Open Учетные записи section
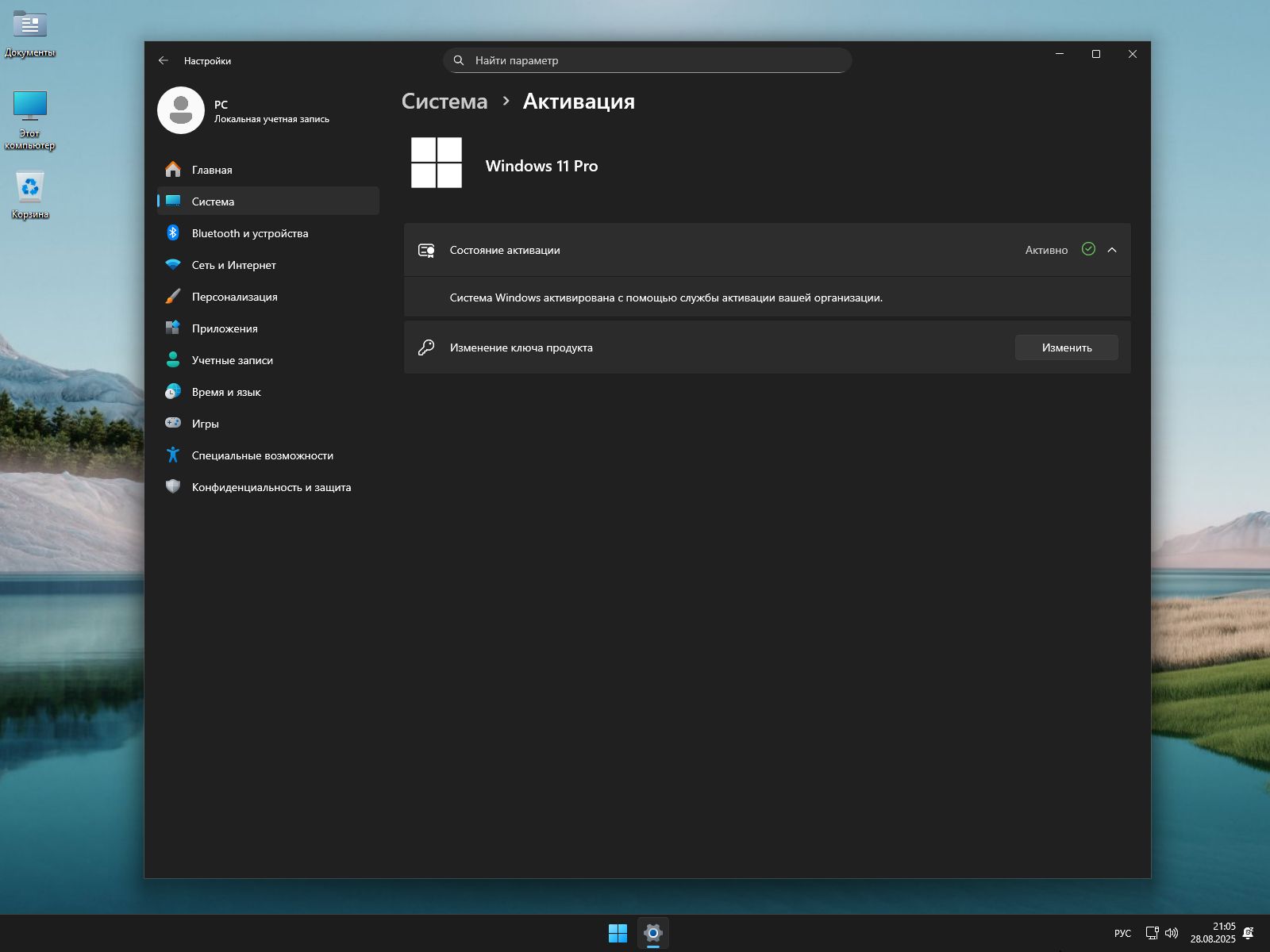Viewport: 1270px width, 952px height. tap(268, 359)
